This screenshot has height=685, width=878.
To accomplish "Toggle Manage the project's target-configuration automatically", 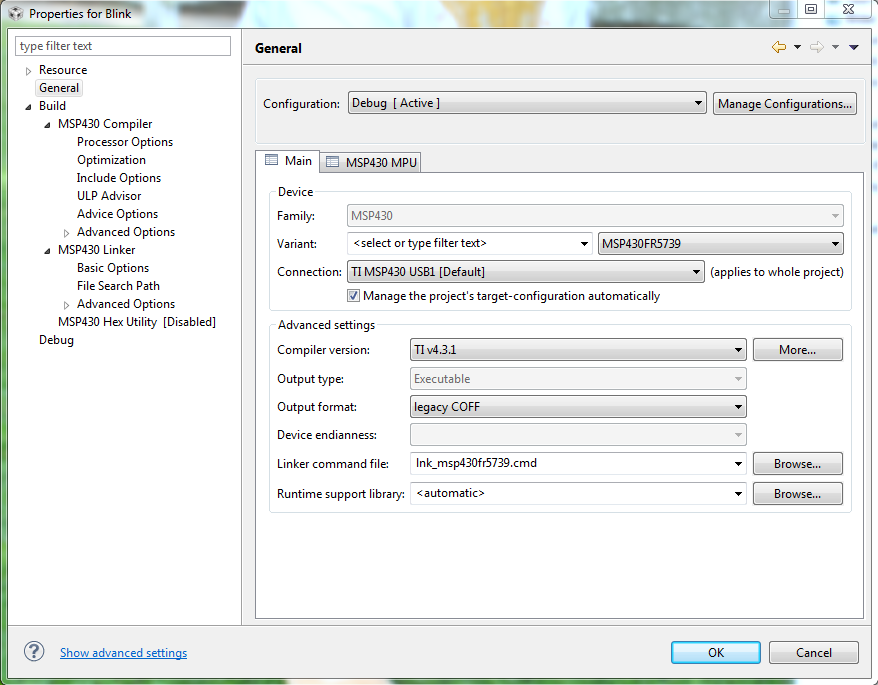I will click(x=353, y=296).
